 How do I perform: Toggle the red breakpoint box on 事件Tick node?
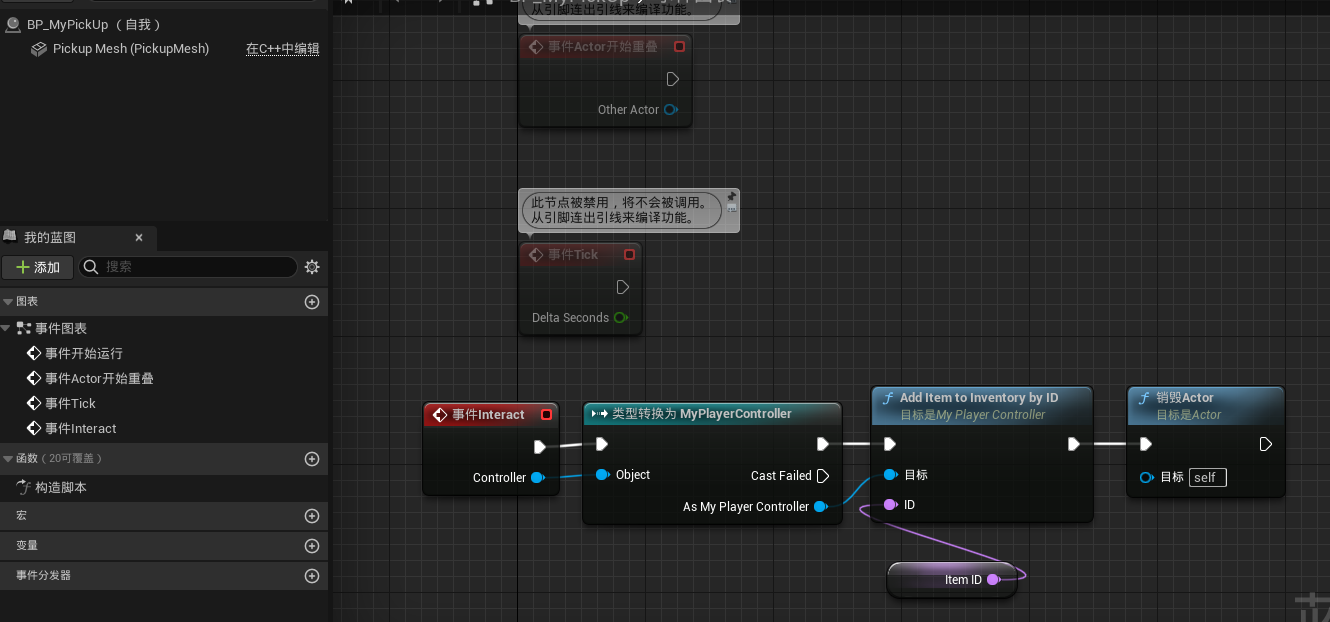(x=629, y=255)
